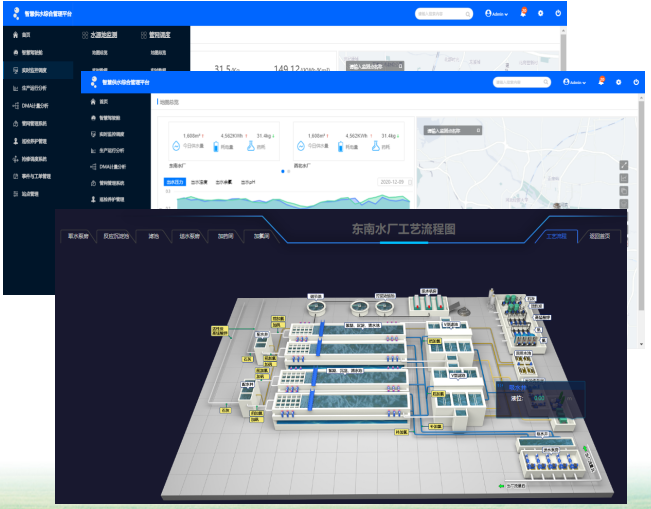
Task: Open the Admin user dropdown in the back window
Action: point(497,14)
